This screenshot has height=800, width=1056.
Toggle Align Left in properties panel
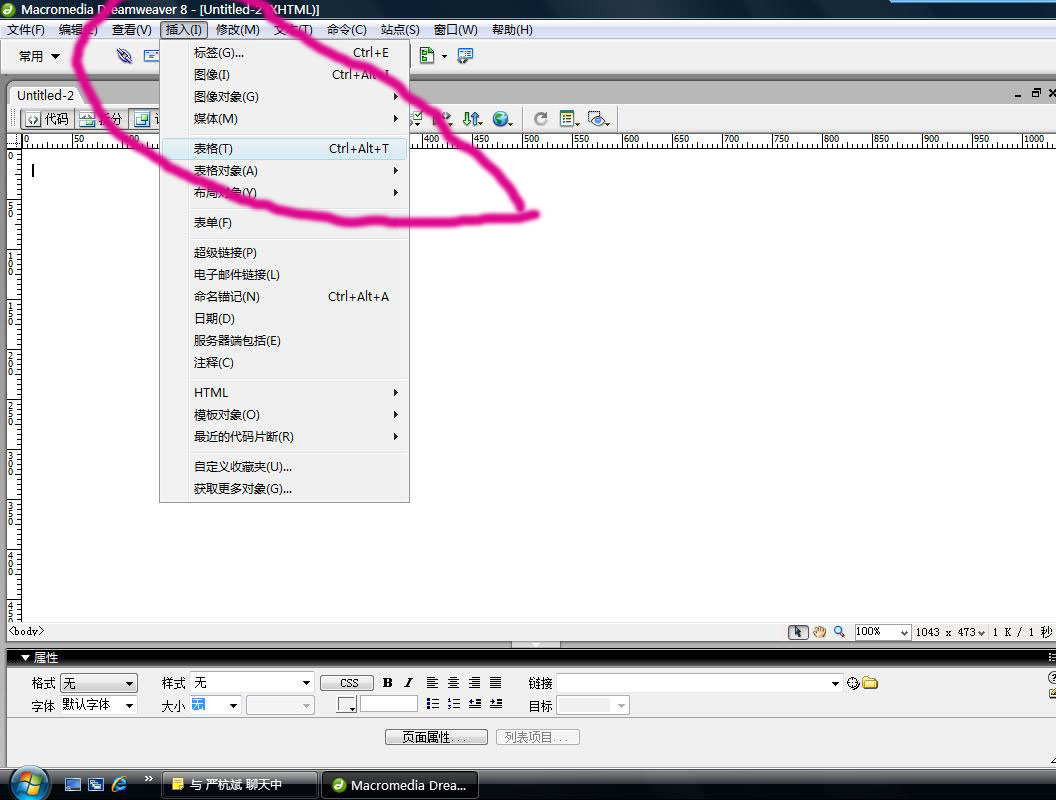tap(432, 683)
